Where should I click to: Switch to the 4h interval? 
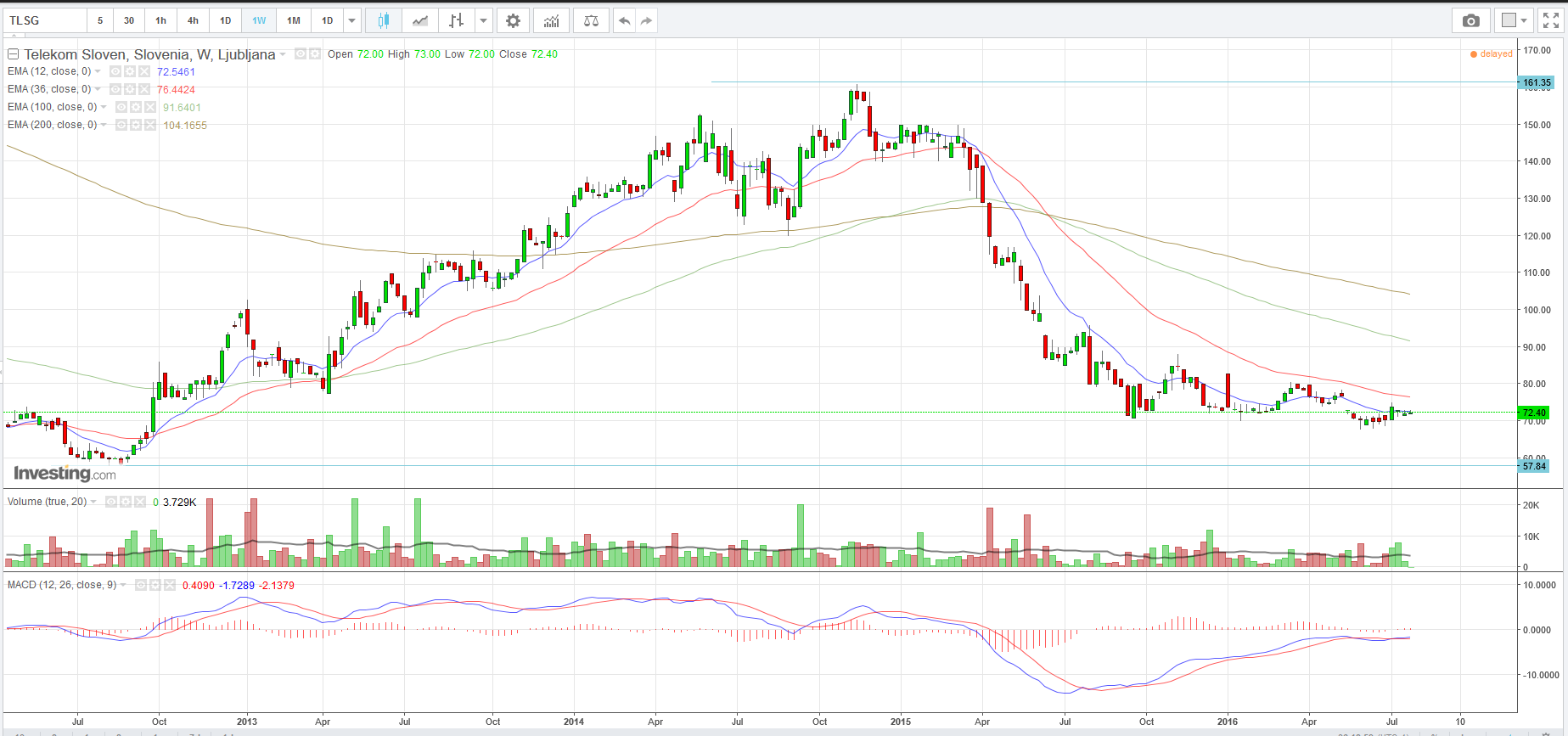pyautogui.click(x=194, y=20)
